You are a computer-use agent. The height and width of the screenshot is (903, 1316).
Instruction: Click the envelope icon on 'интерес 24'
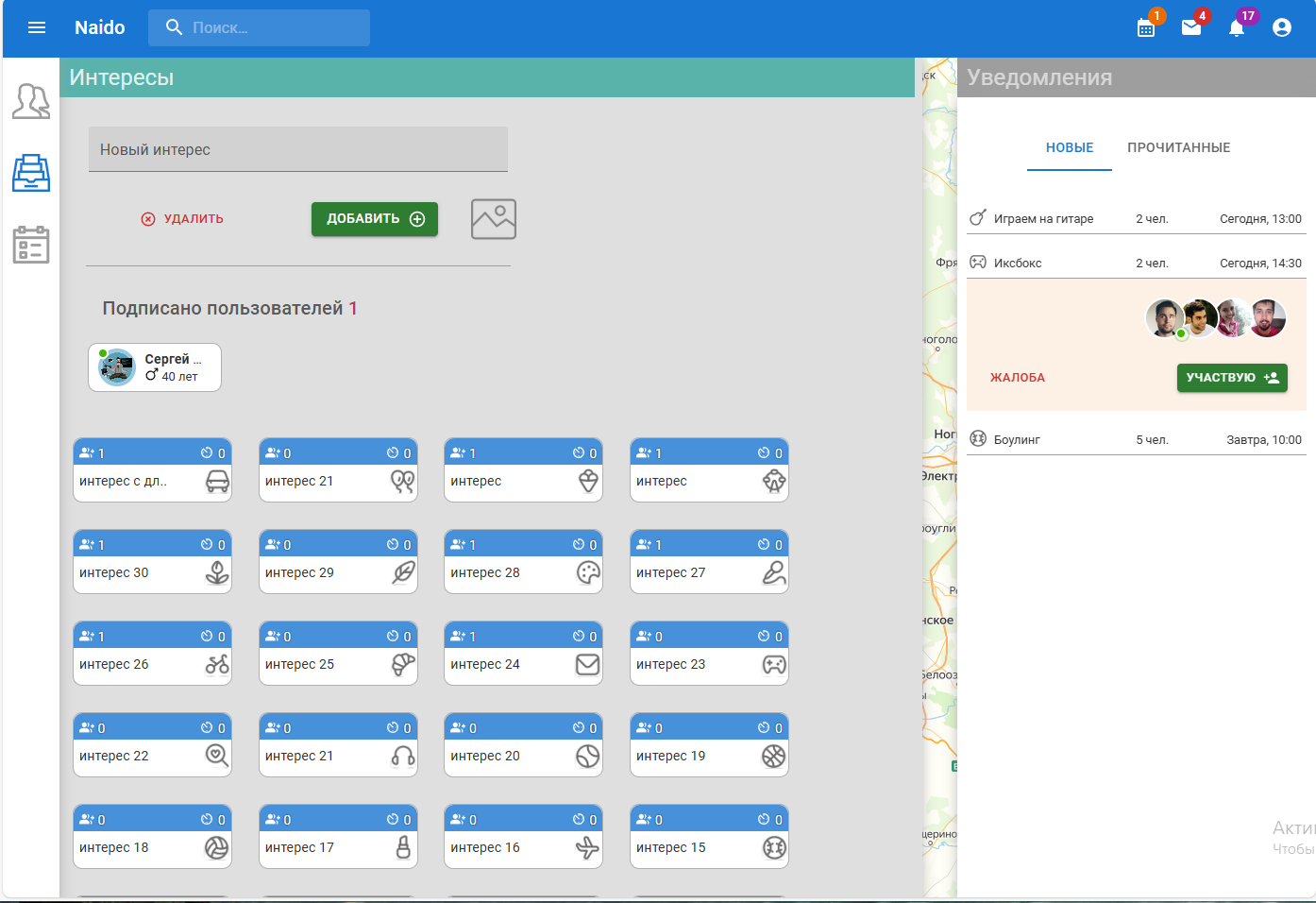pyautogui.click(x=588, y=665)
